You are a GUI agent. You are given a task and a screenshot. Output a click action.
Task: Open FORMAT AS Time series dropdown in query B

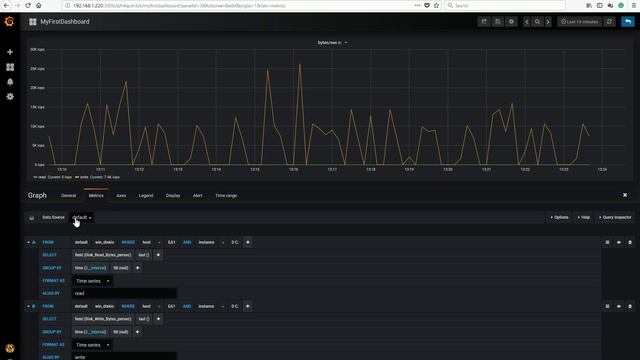tap(93, 345)
